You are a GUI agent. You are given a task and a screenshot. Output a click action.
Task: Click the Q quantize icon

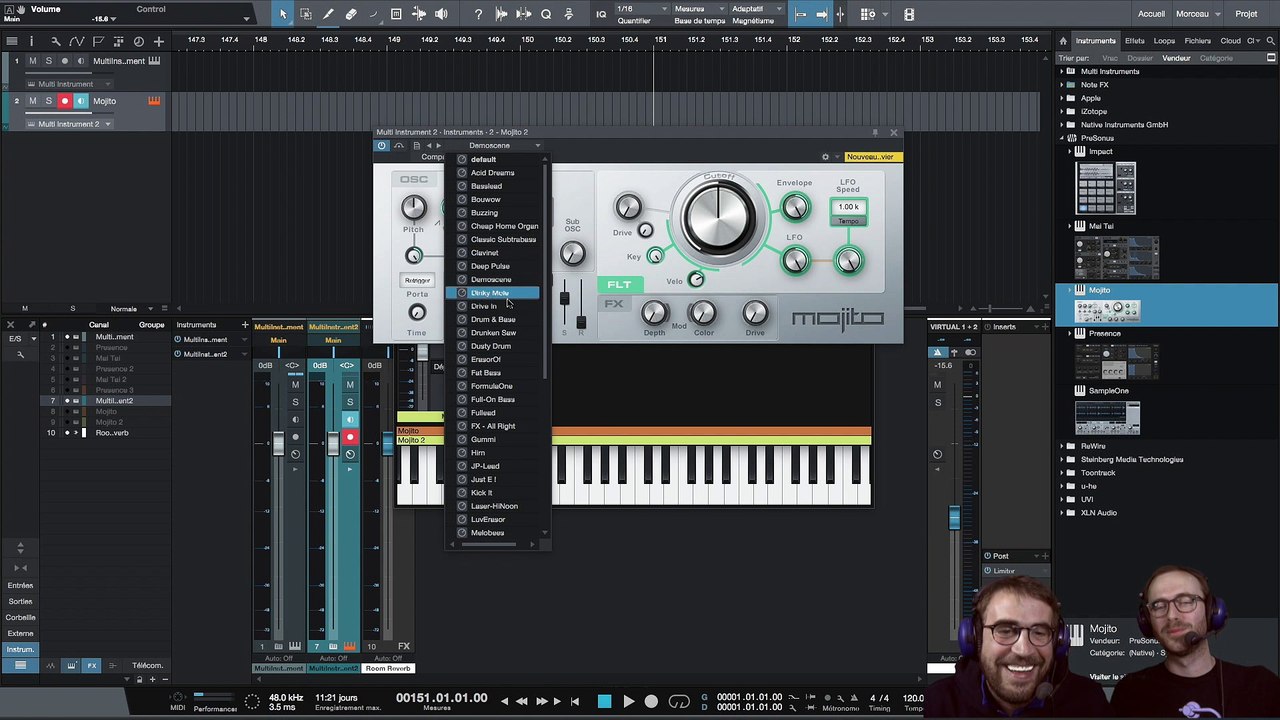[546, 14]
